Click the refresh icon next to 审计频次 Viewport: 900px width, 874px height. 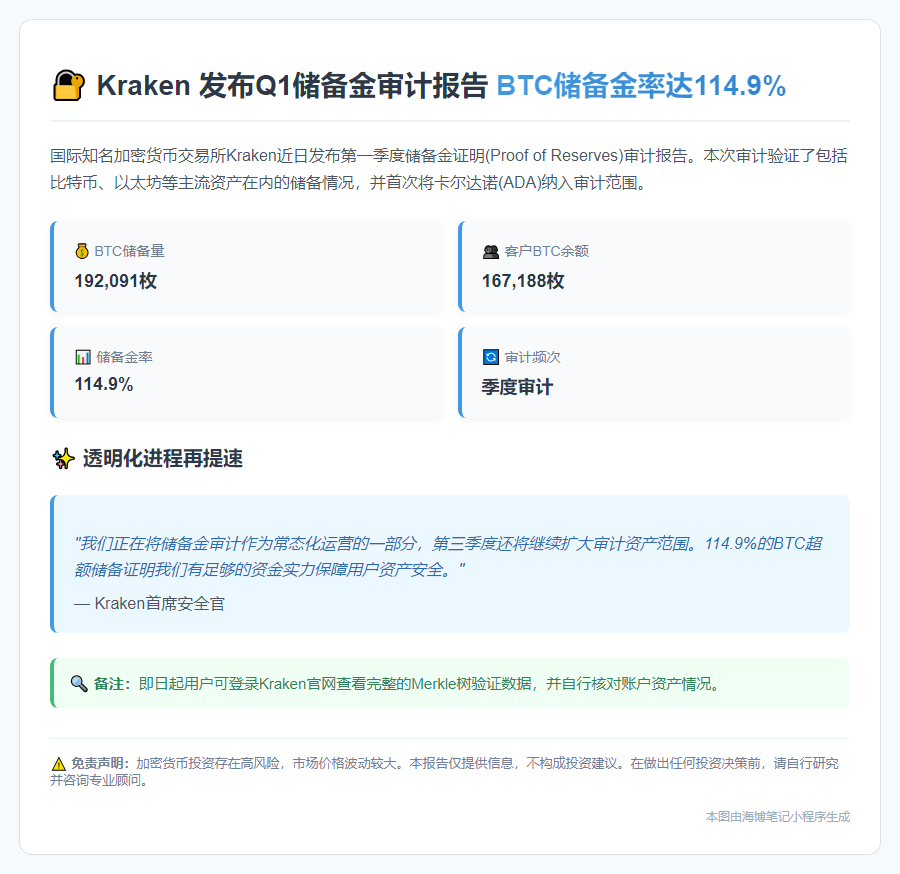pos(491,357)
